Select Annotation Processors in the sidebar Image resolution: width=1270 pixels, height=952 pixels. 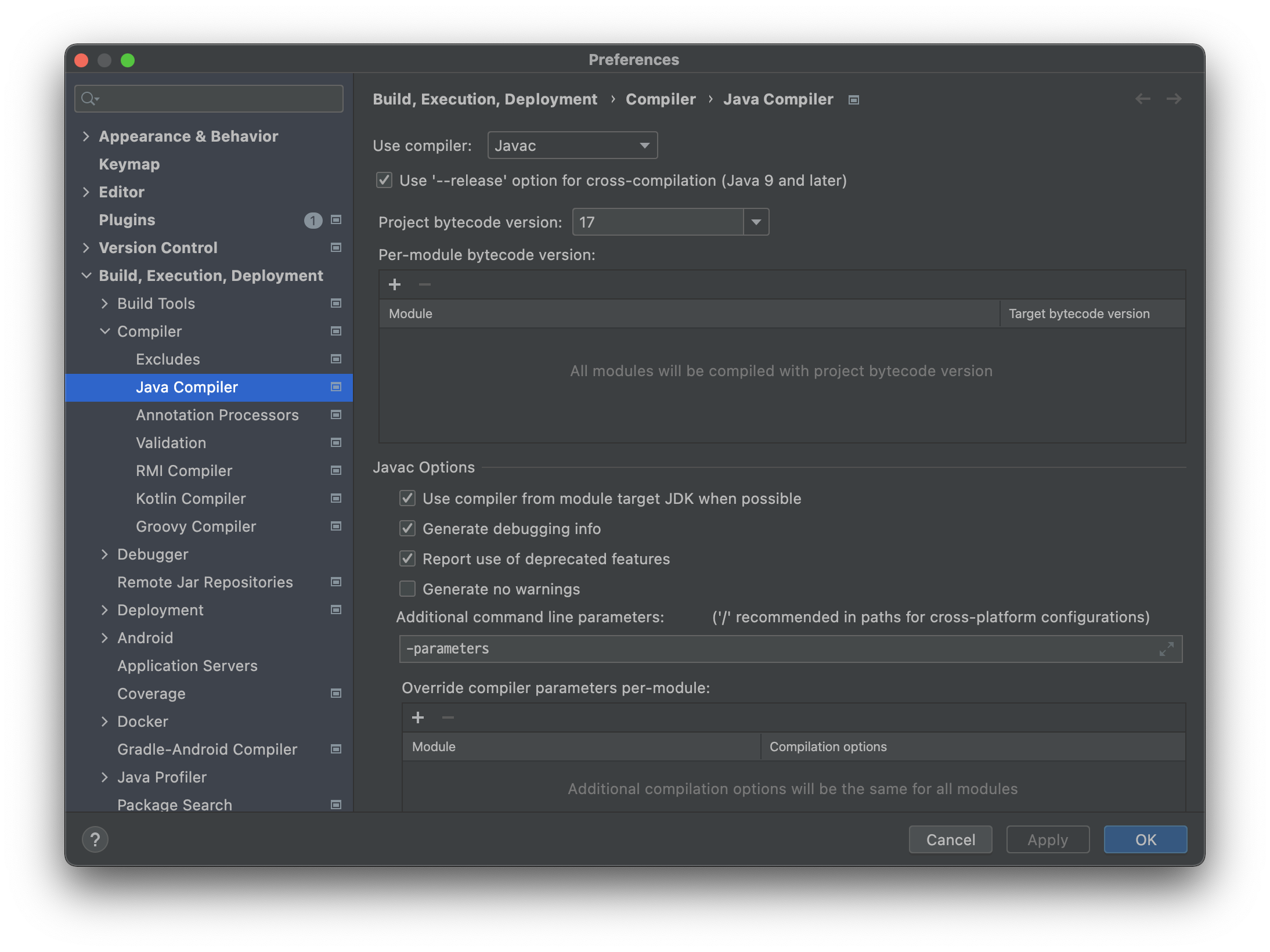pyautogui.click(x=217, y=414)
